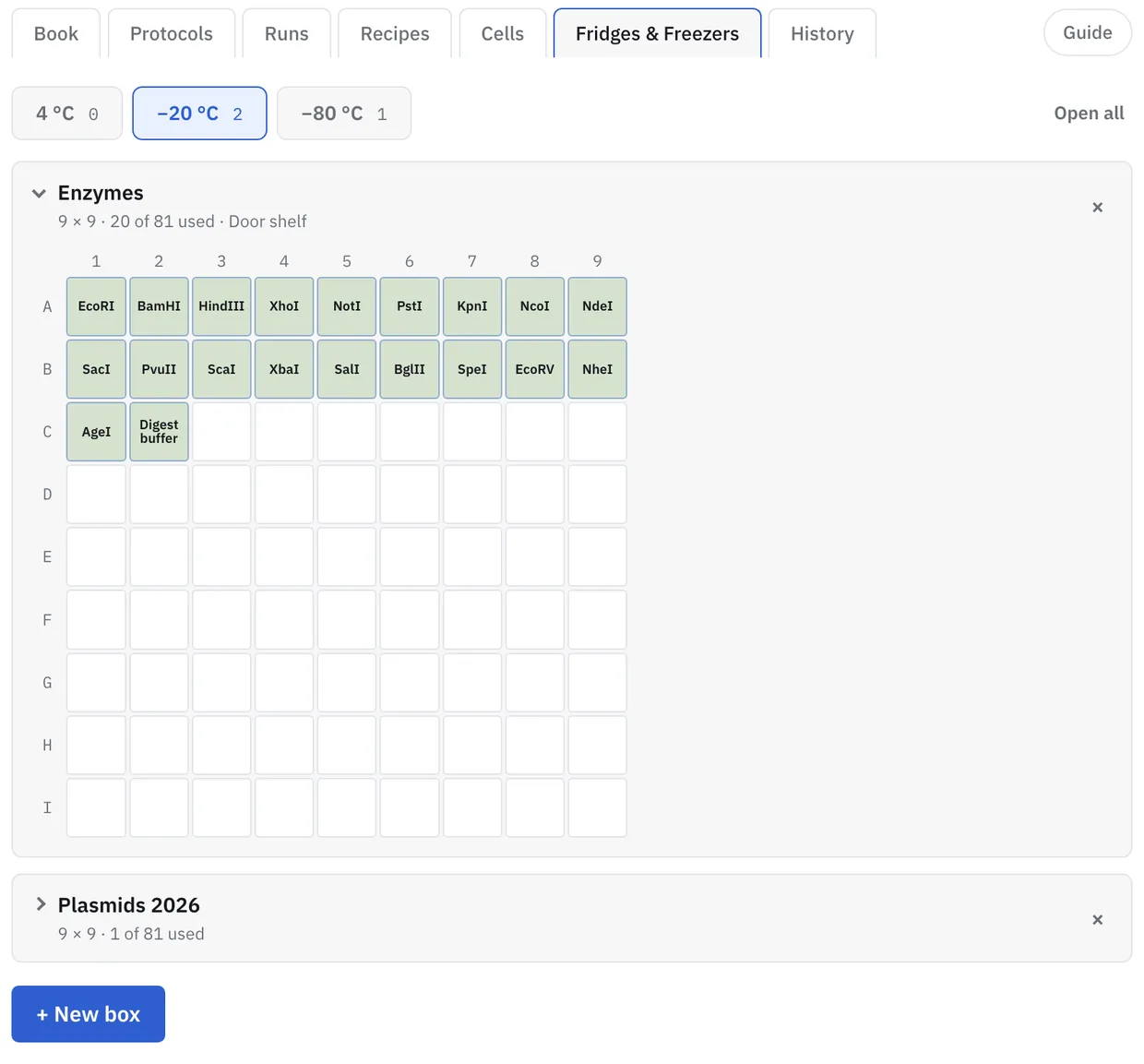Open the Recipes tab
The width and height of the screenshot is (1144, 1064).
pos(395,33)
